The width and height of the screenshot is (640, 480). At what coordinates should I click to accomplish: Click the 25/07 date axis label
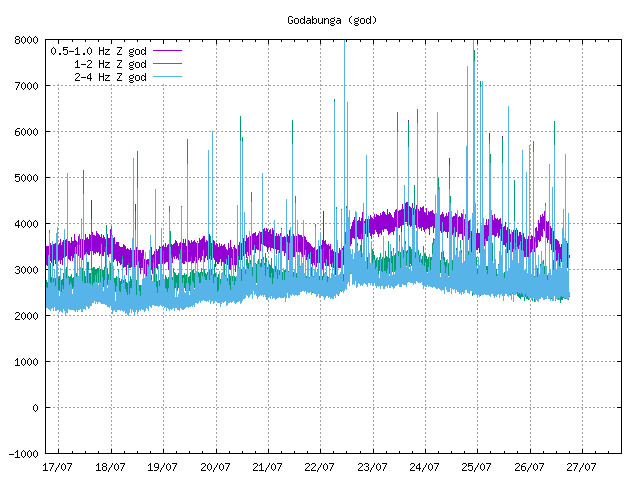click(477, 467)
